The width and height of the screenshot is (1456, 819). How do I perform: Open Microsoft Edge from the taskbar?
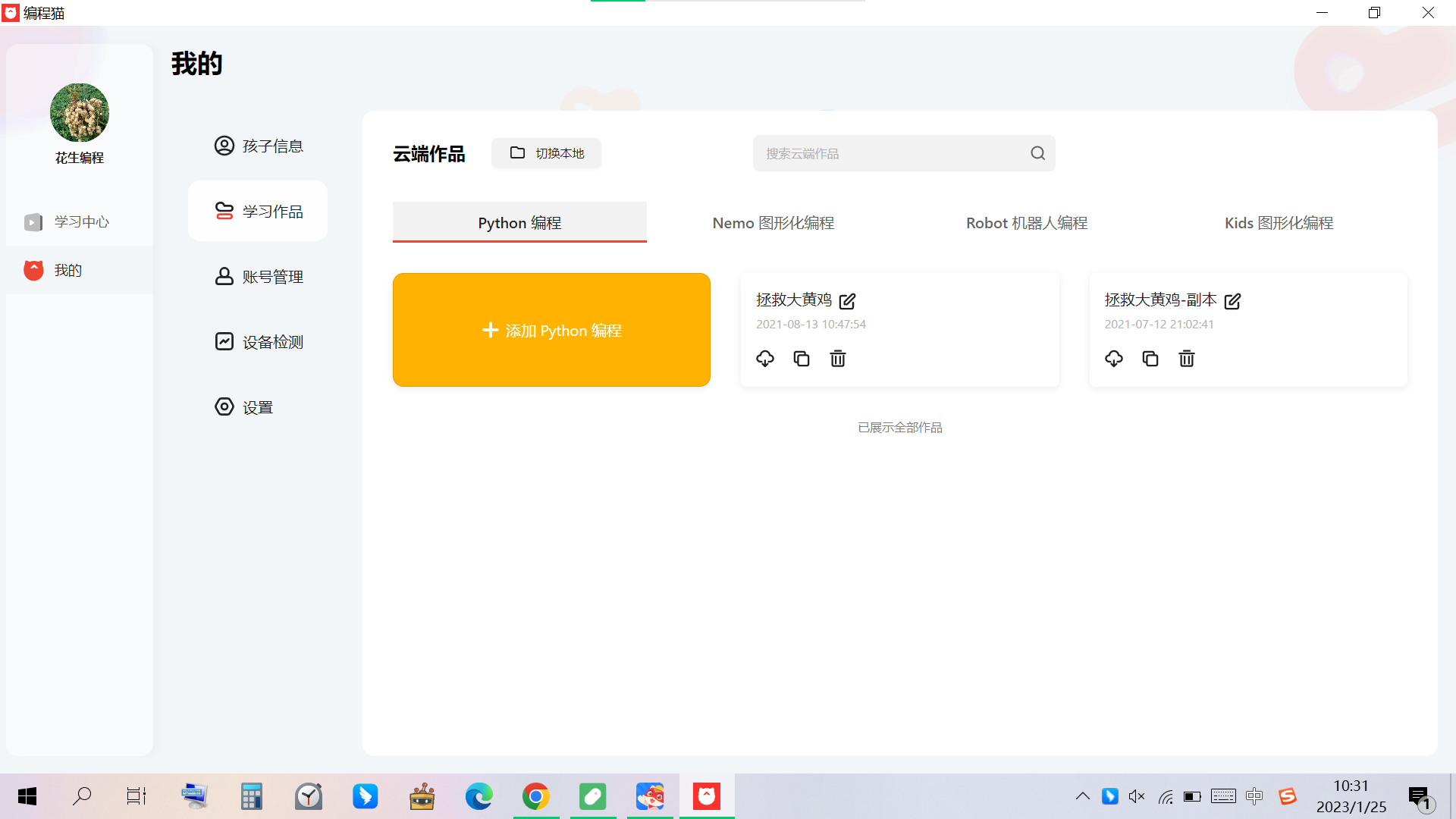pos(479,796)
